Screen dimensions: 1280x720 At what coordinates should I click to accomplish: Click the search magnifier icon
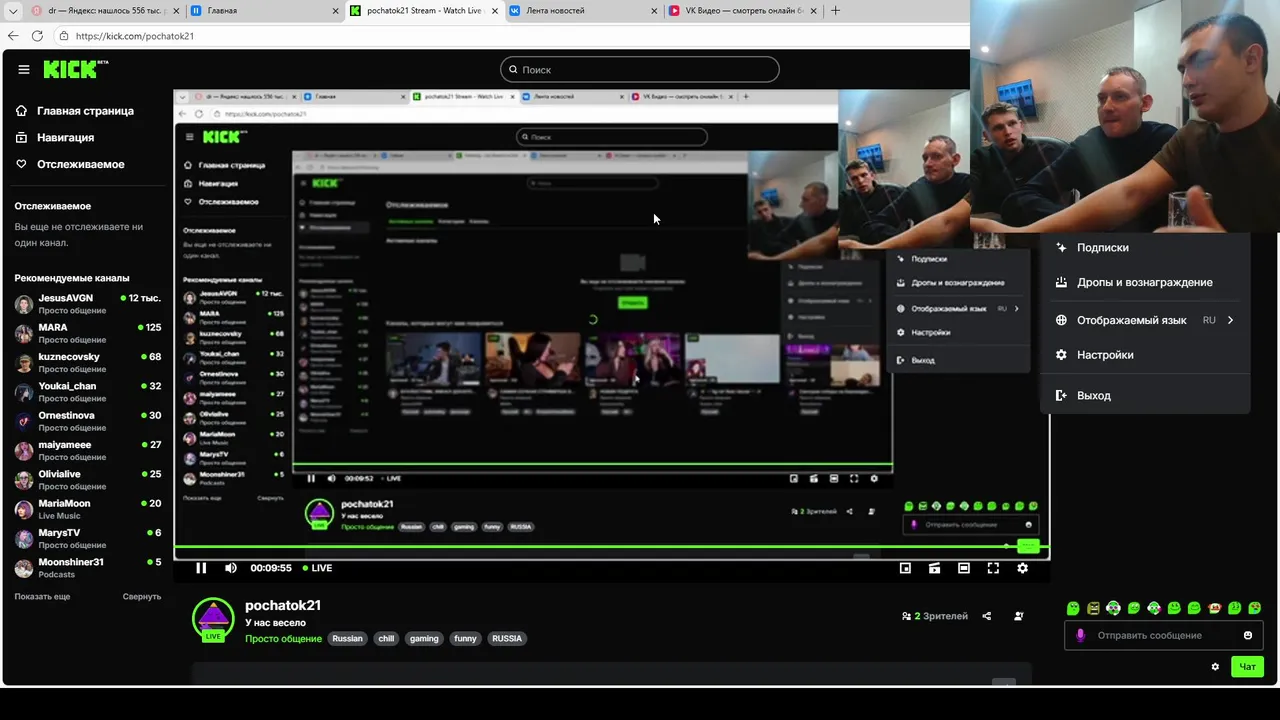(x=513, y=70)
